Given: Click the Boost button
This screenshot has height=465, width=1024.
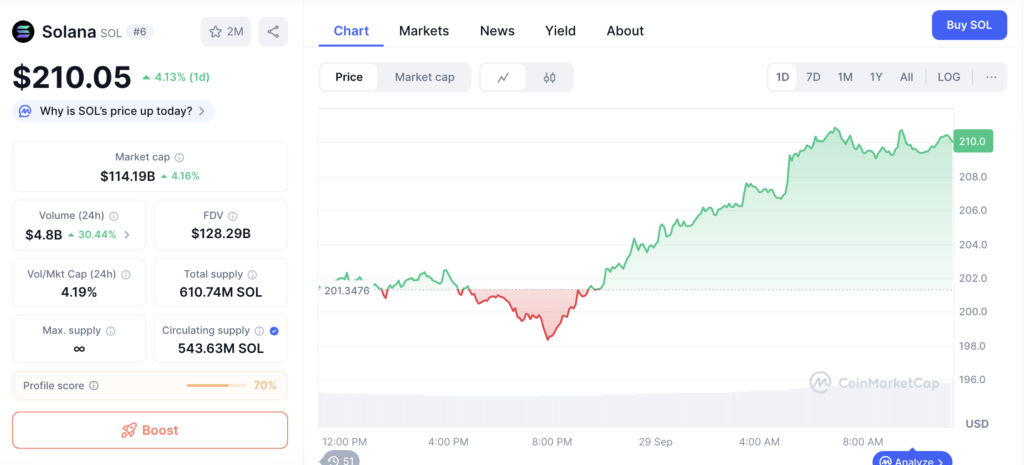Looking at the screenshot, I should 150,430.
